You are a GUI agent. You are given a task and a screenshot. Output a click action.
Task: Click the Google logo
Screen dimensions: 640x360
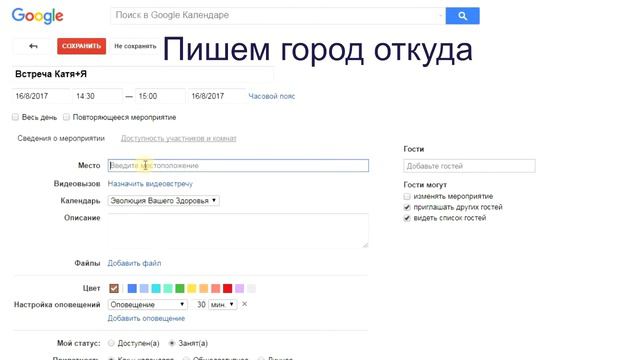coord(37,16)
